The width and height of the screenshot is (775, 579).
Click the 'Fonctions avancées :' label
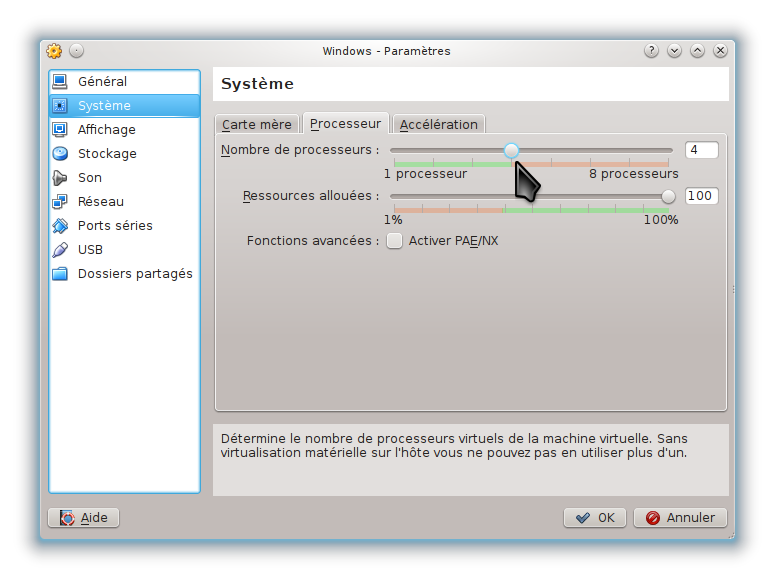click(x=313, y=241)
